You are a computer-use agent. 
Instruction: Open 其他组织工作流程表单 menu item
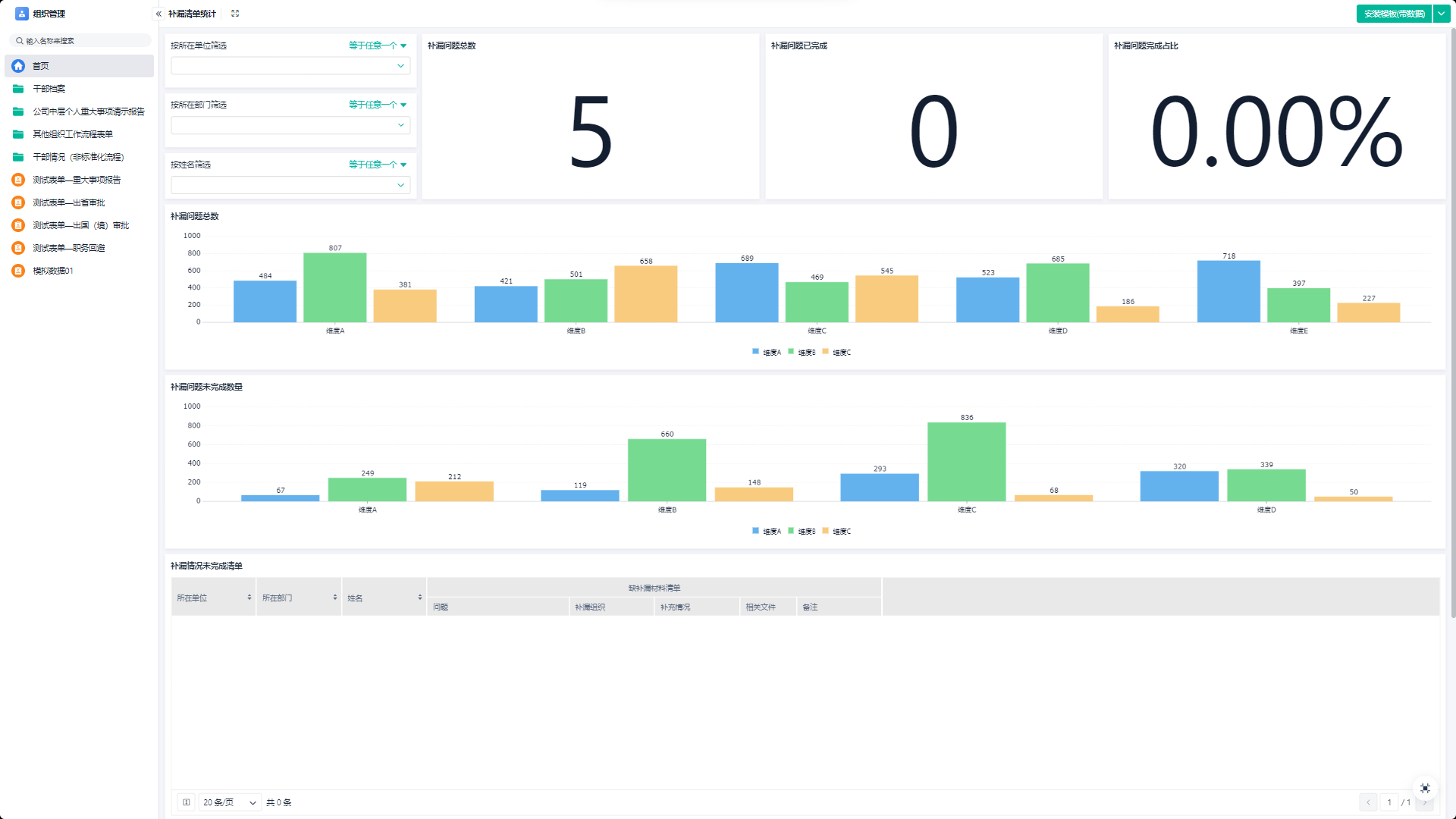point(73,134)
